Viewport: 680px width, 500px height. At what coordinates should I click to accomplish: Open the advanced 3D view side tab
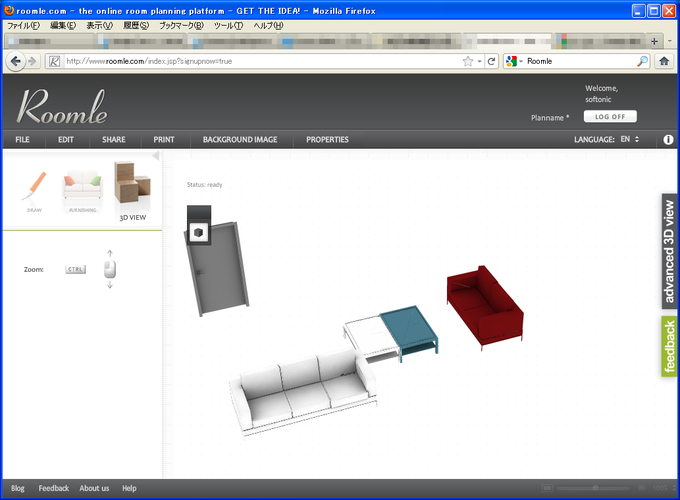[x=670, y=251]
